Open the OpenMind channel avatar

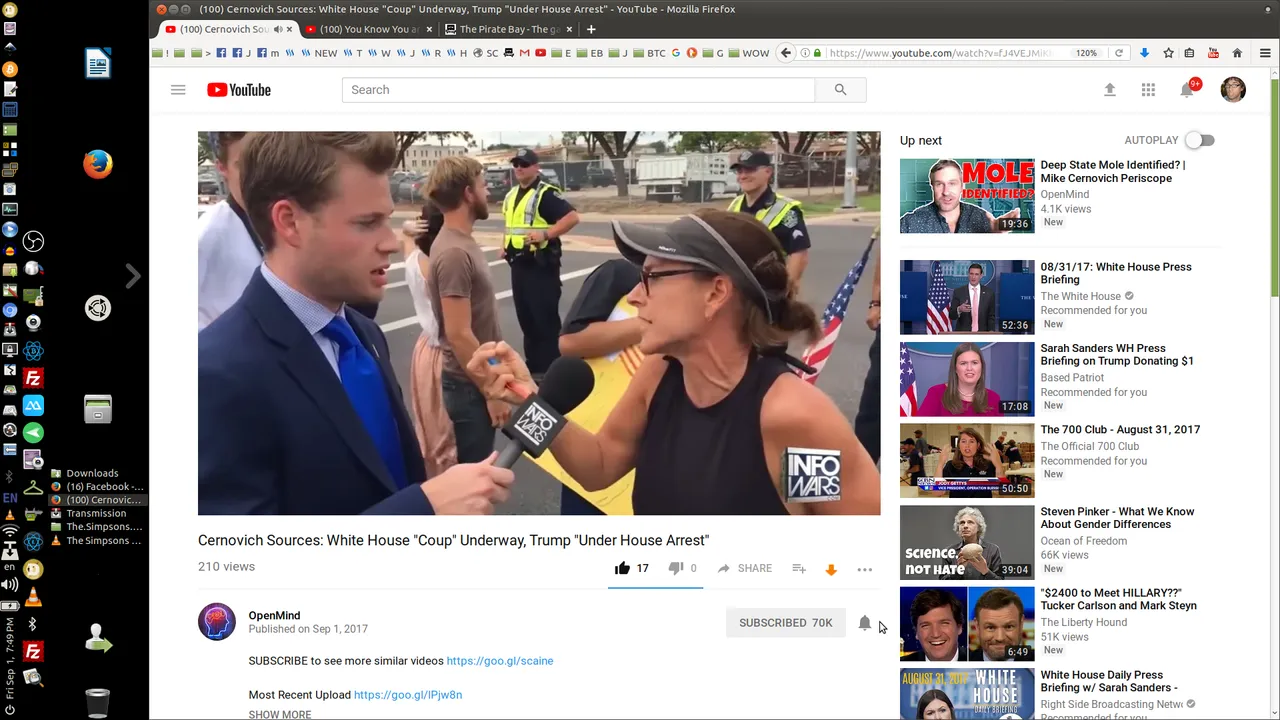pyautogui.click(x=217, y=622)
